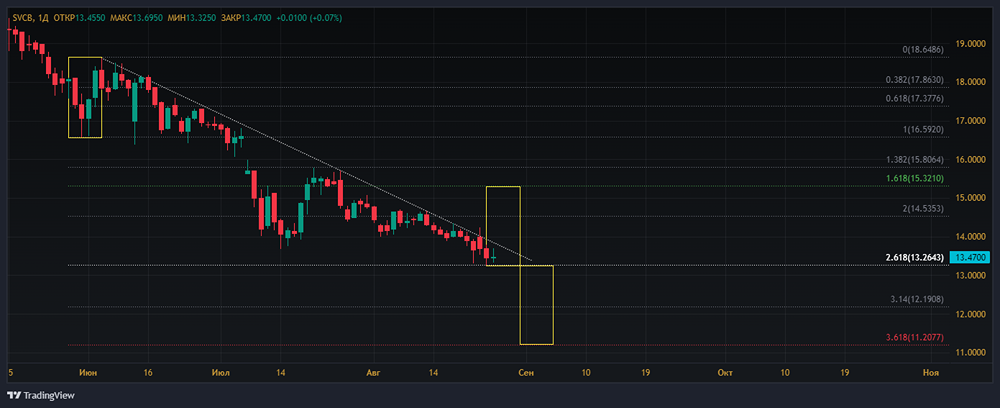
Task: Click Ноя on the time axis
Action: tap(930, 372)
